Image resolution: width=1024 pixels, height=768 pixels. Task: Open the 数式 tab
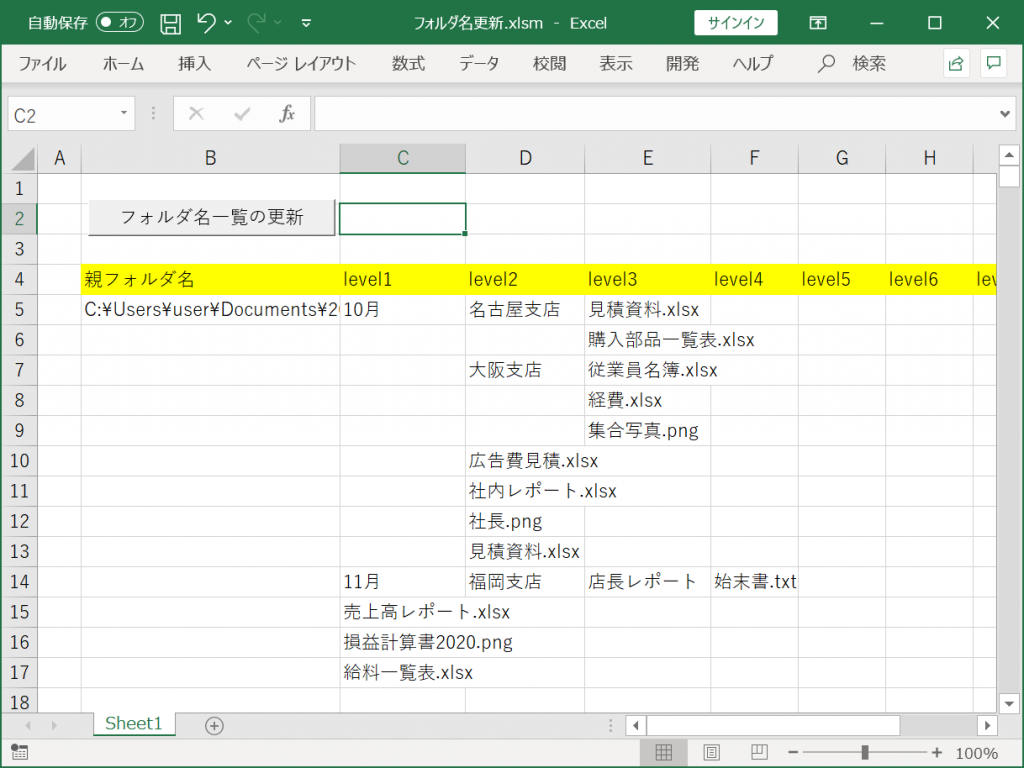point(408,63)
